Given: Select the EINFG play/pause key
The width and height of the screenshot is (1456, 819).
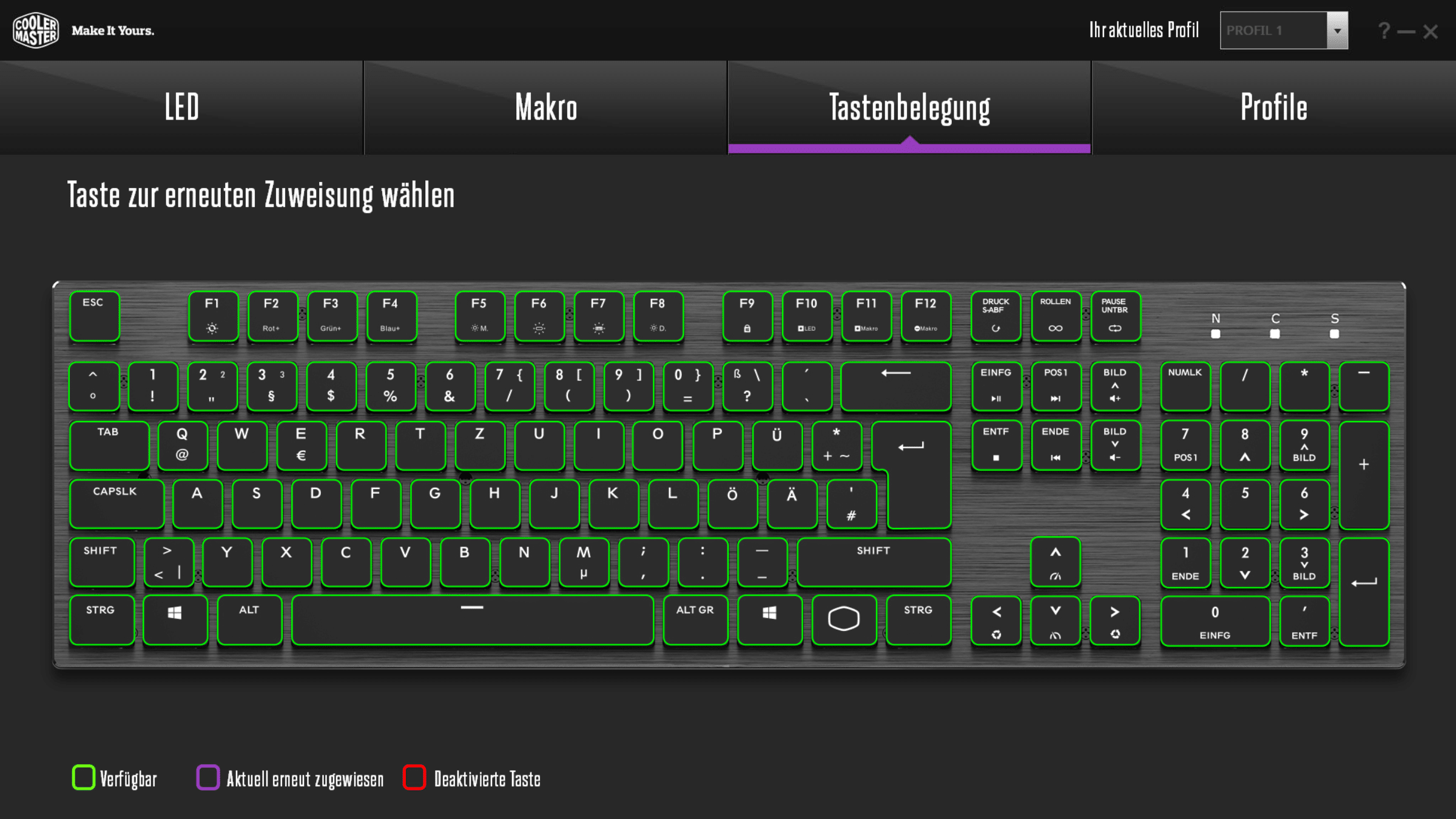Looking at the screenshot, I should [x=996, y=386].
